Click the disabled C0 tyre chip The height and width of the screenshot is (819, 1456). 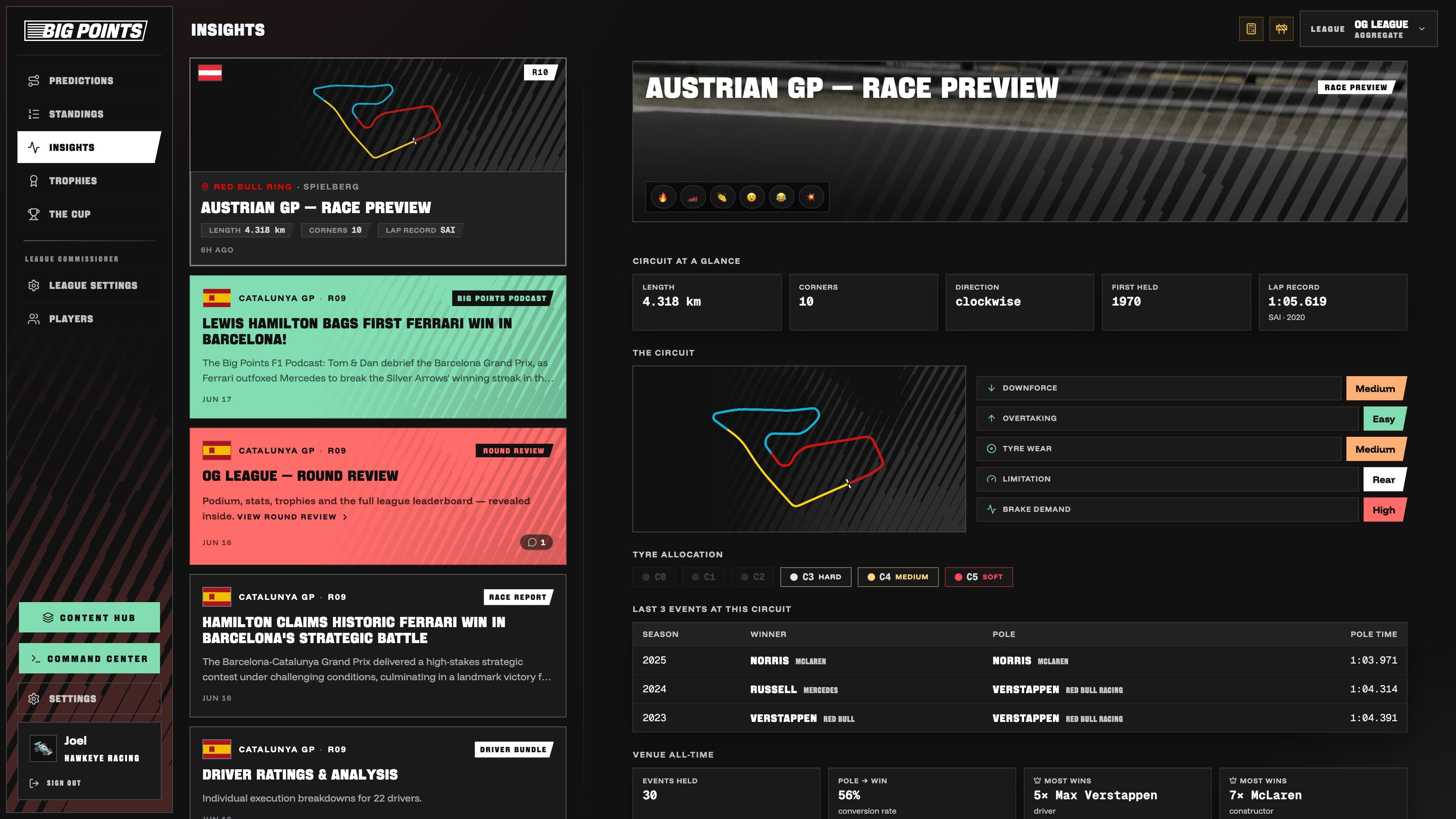tap(654, 577)
